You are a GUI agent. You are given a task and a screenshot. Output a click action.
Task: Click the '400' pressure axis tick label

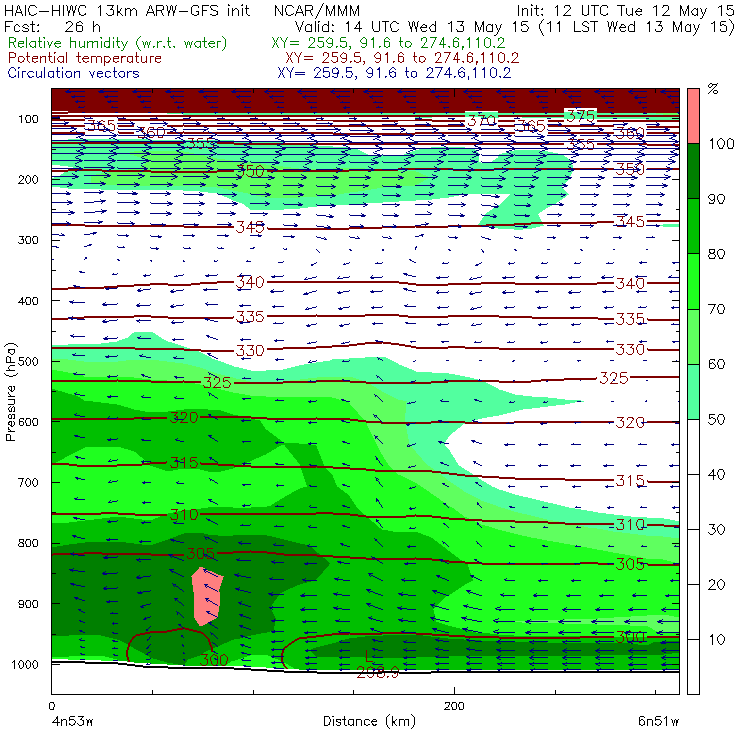tap(28, 301)
